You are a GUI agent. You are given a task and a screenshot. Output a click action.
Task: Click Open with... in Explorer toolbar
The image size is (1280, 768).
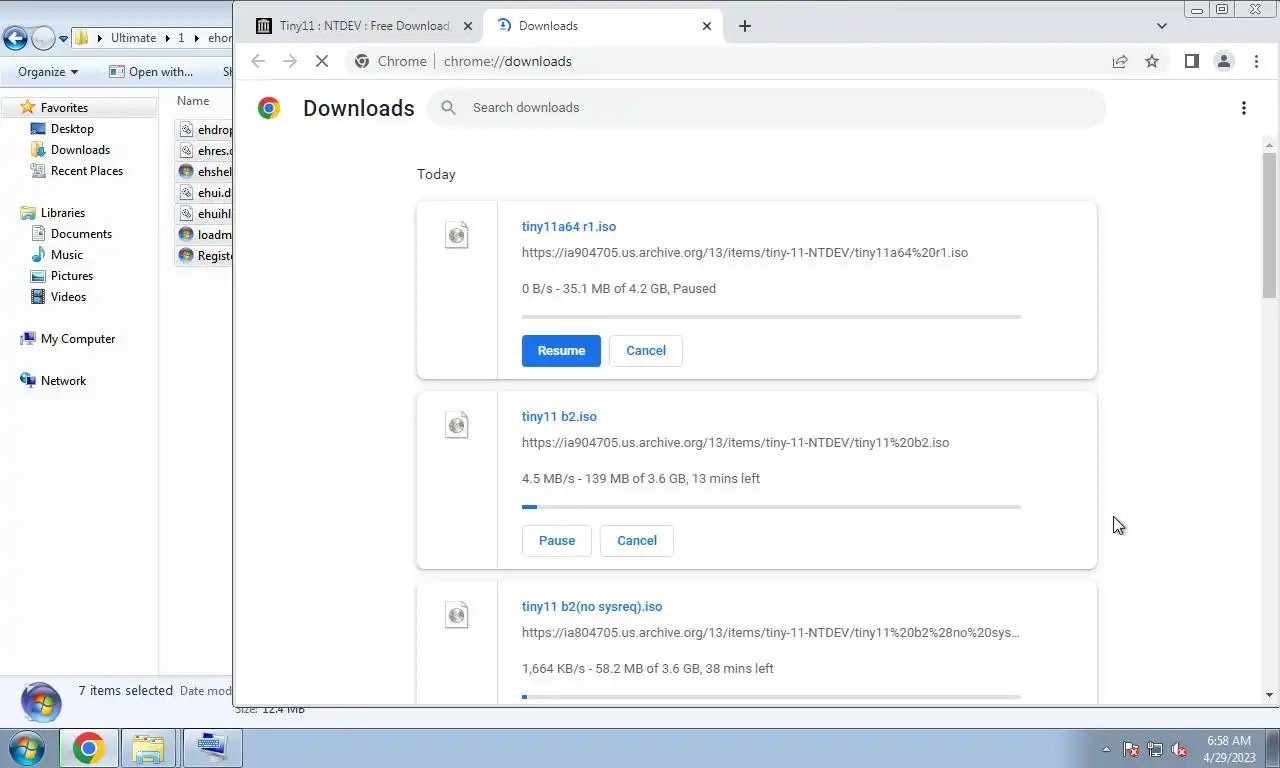pos(151,72)
